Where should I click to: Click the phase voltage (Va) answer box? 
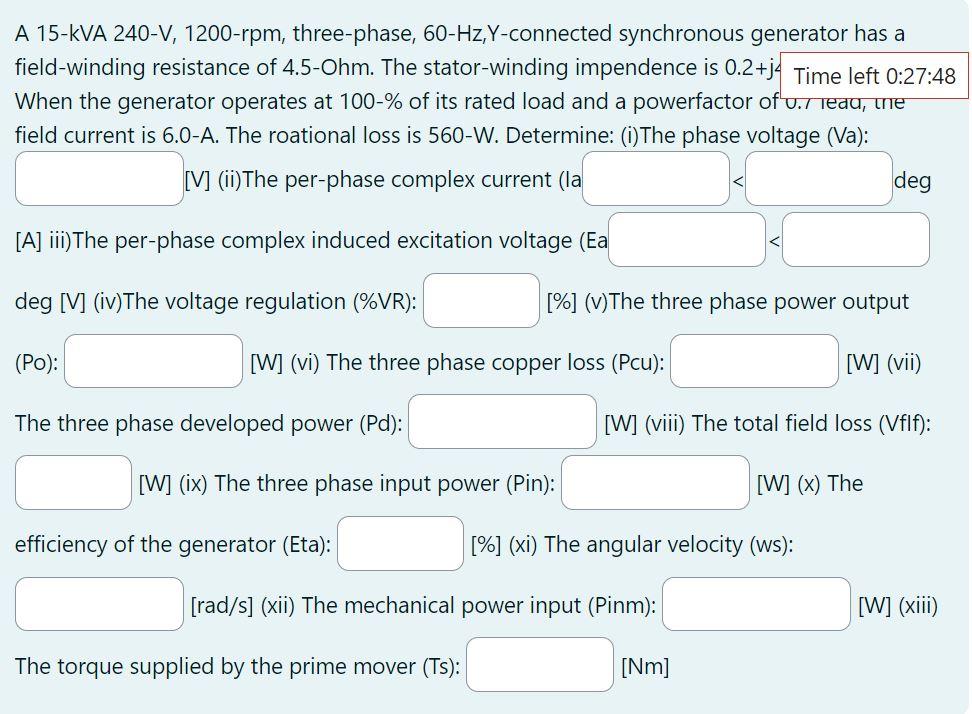click(97, 178)
